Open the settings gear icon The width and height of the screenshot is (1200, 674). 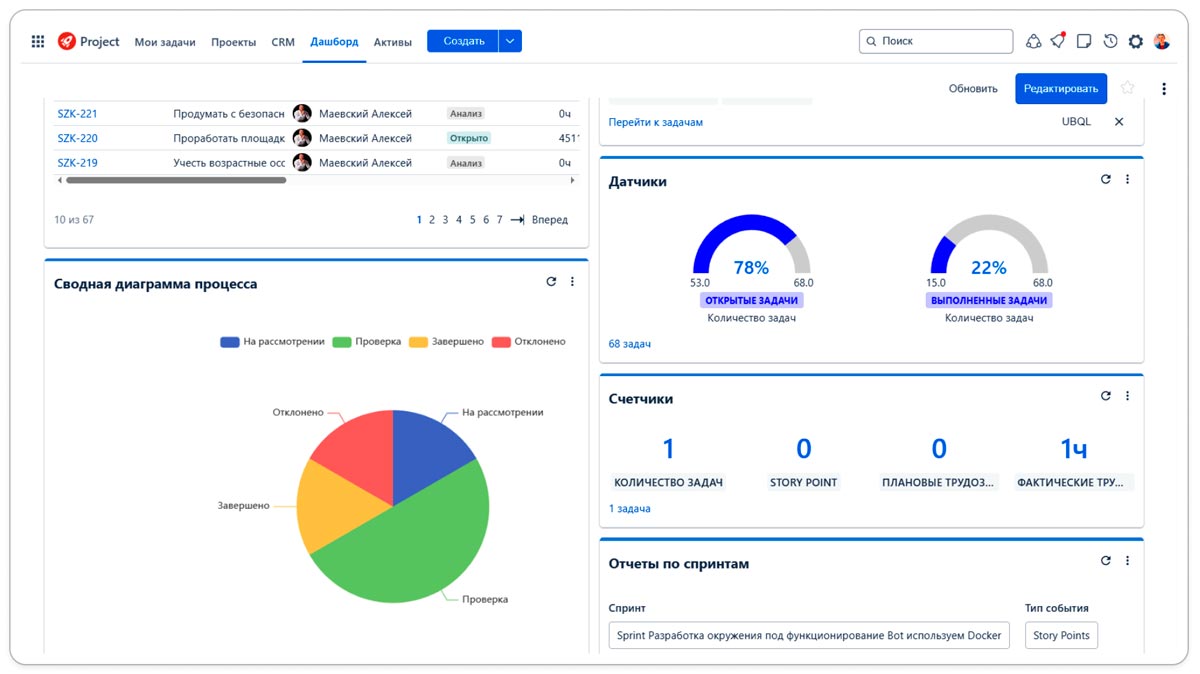1135,41
